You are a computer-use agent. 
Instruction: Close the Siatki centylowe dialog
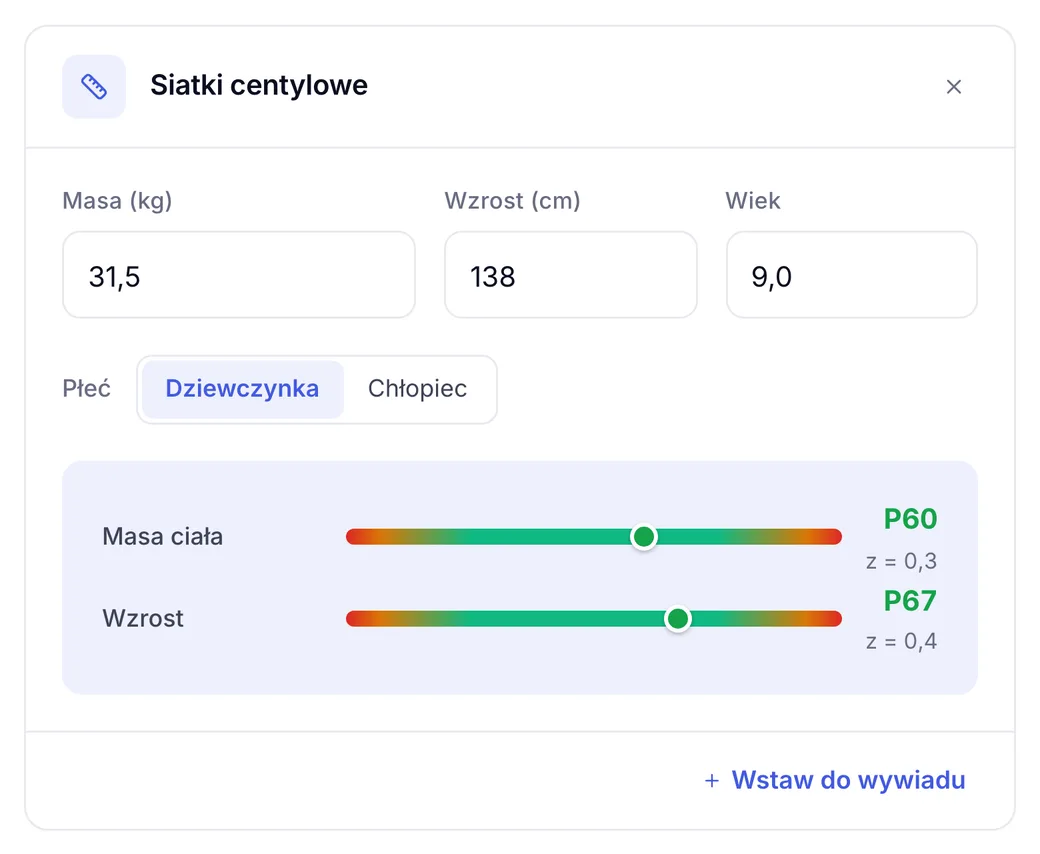[953, 87]
